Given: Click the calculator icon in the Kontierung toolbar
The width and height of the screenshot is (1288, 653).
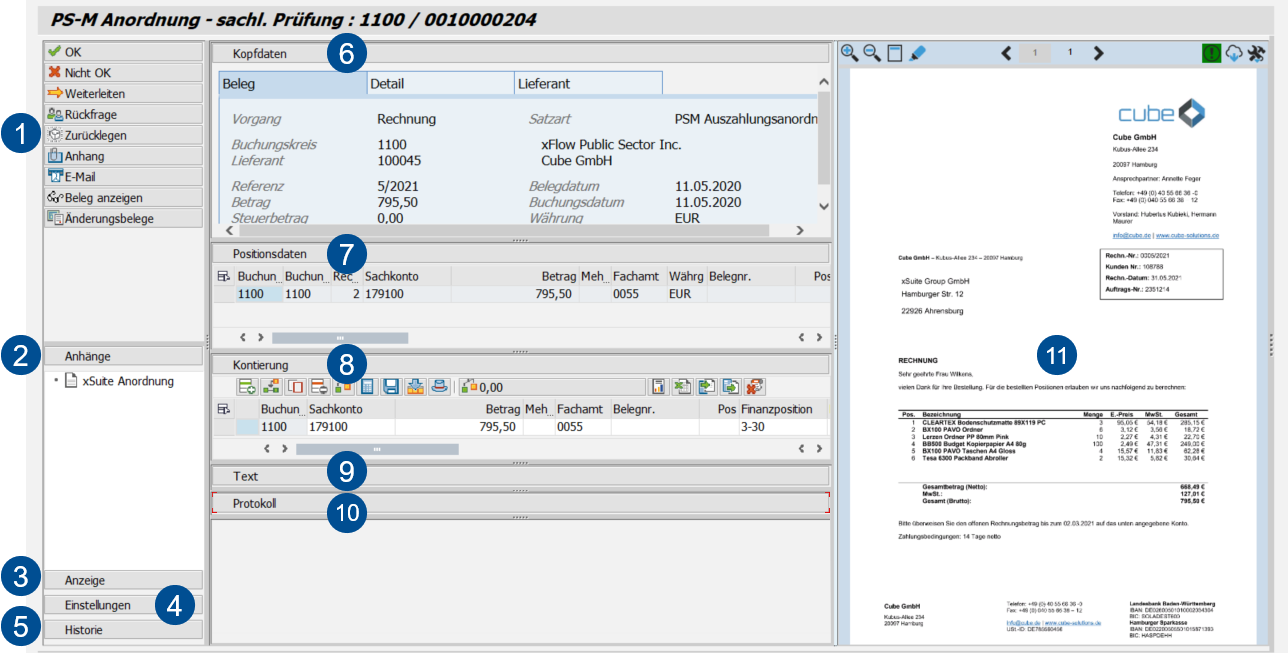Looking at the screenshot, I should tap(366, 386).
